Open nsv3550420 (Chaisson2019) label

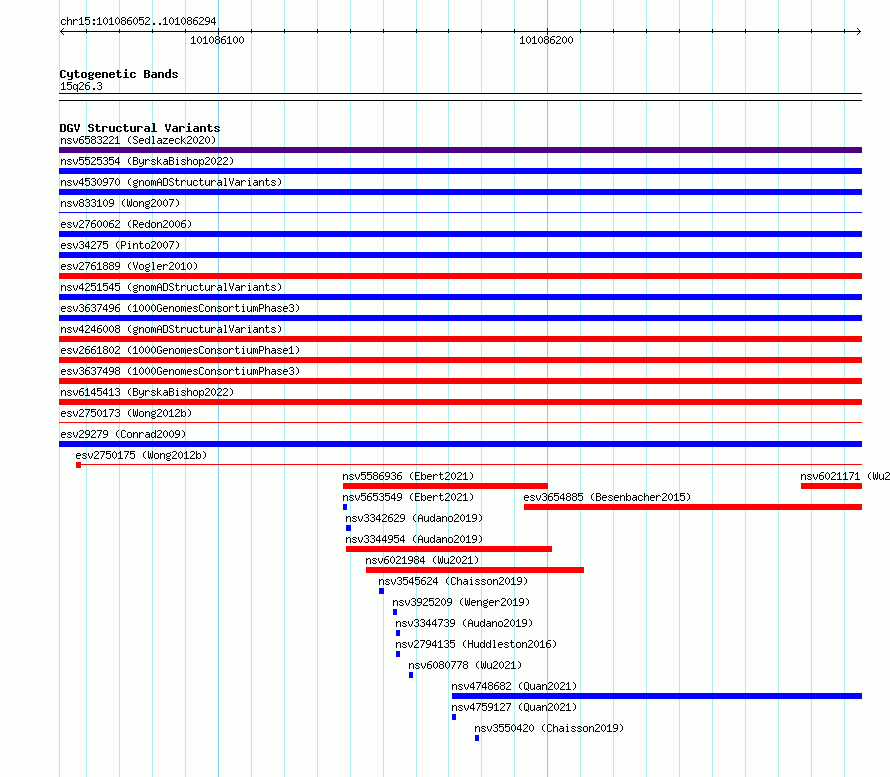[x=549, y=728]
